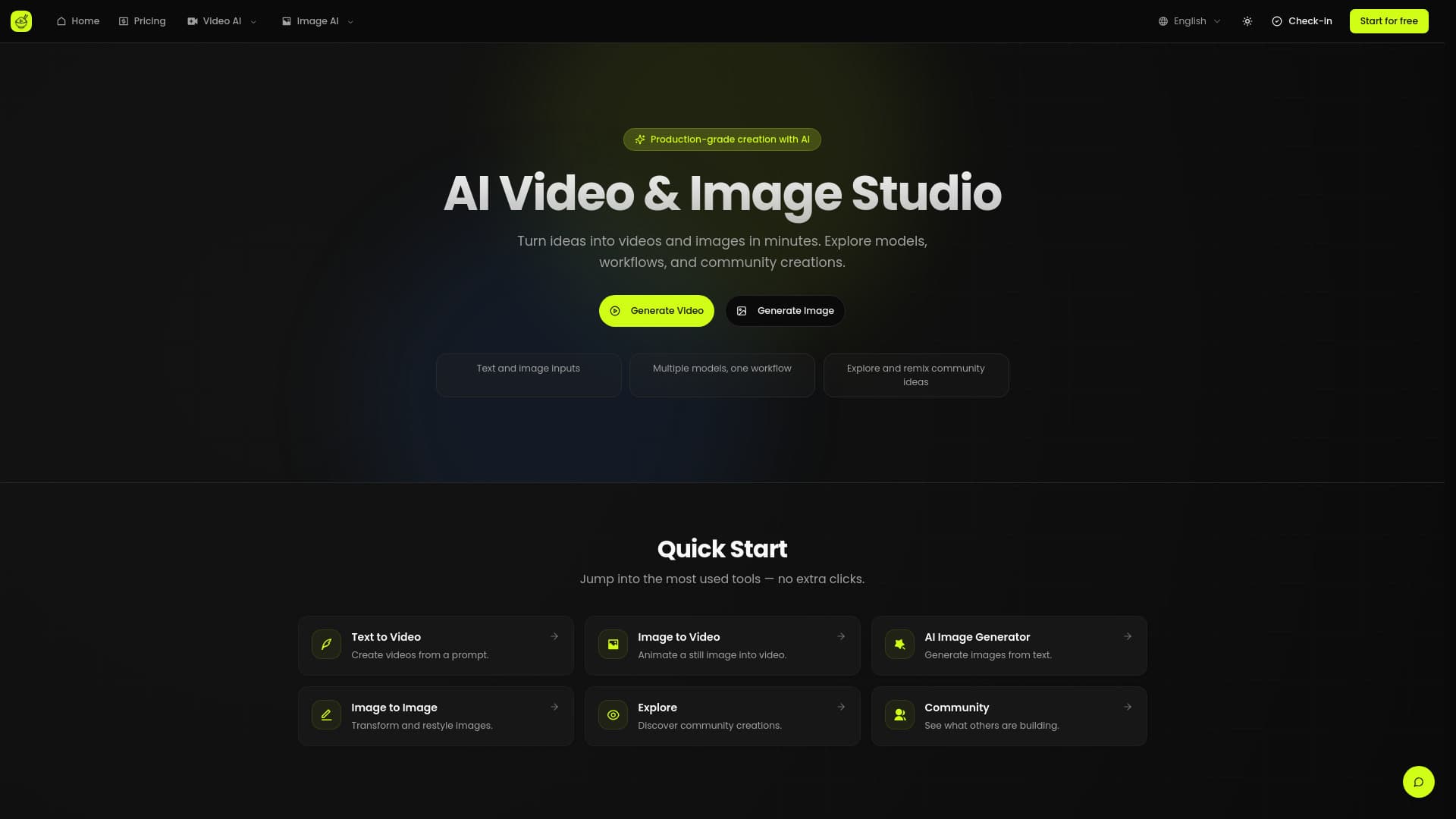Viewport: 1456px width, 819px height.
Task: Click the AI Image Generator star icon
Action: click(899, 645)
